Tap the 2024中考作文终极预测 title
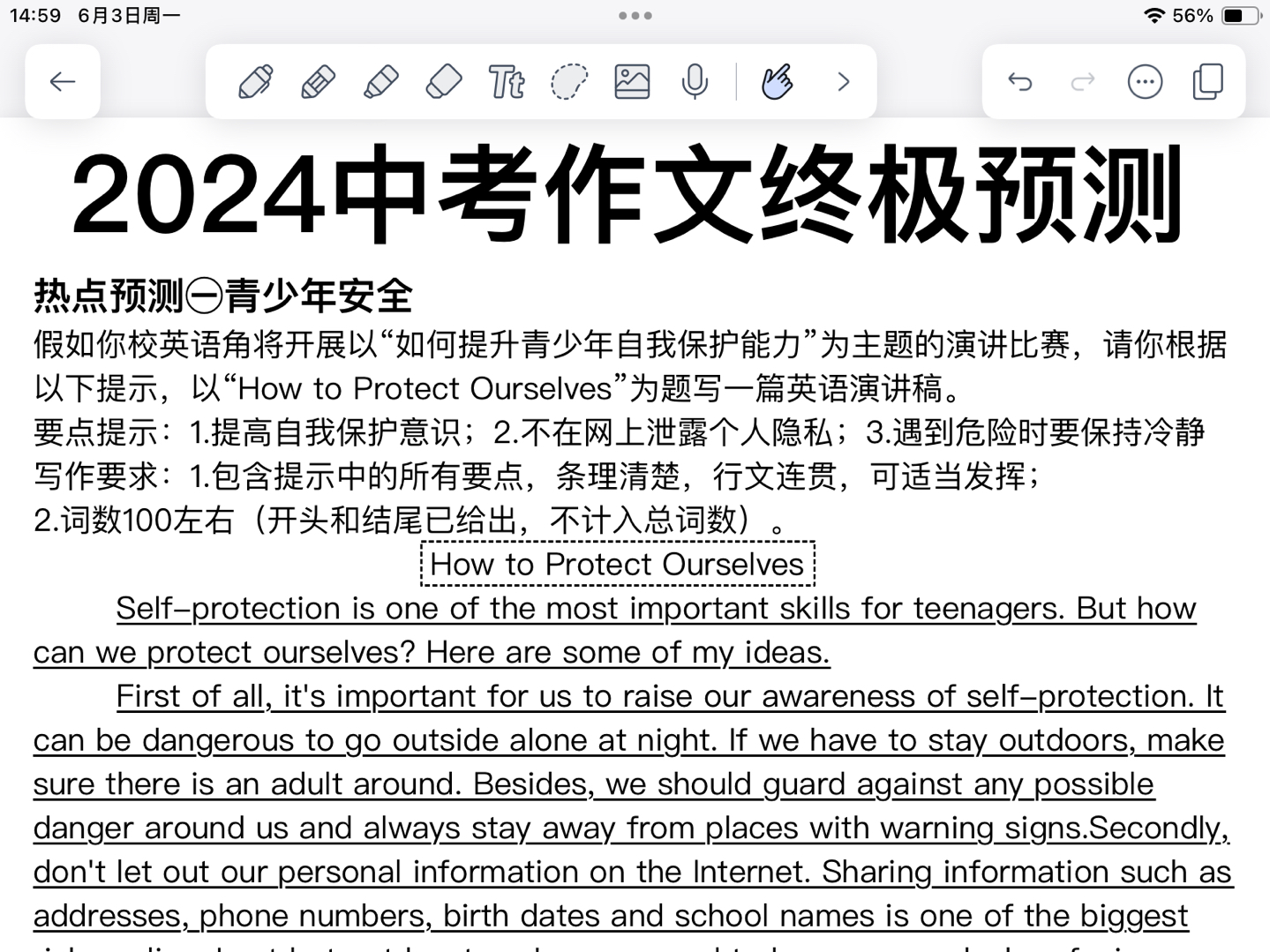Image resolution: width=1270 pixels, height=952 pixels. point(627,194)
